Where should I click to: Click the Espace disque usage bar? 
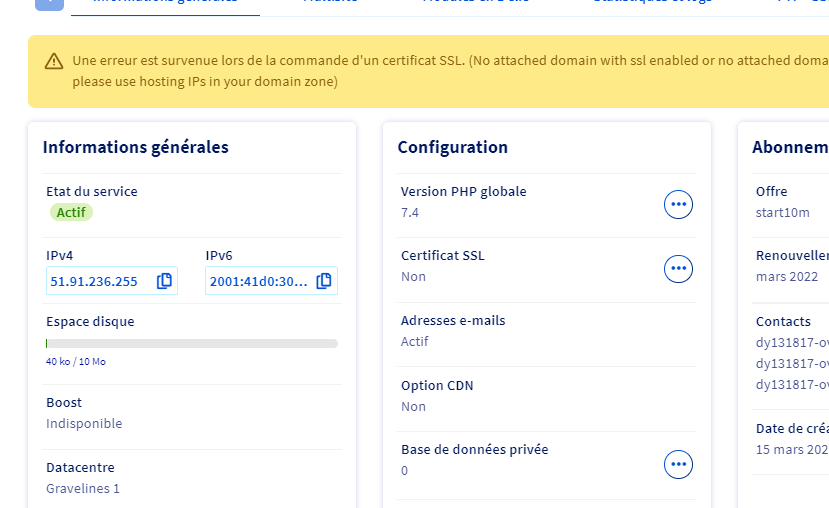tap(192, 343)
